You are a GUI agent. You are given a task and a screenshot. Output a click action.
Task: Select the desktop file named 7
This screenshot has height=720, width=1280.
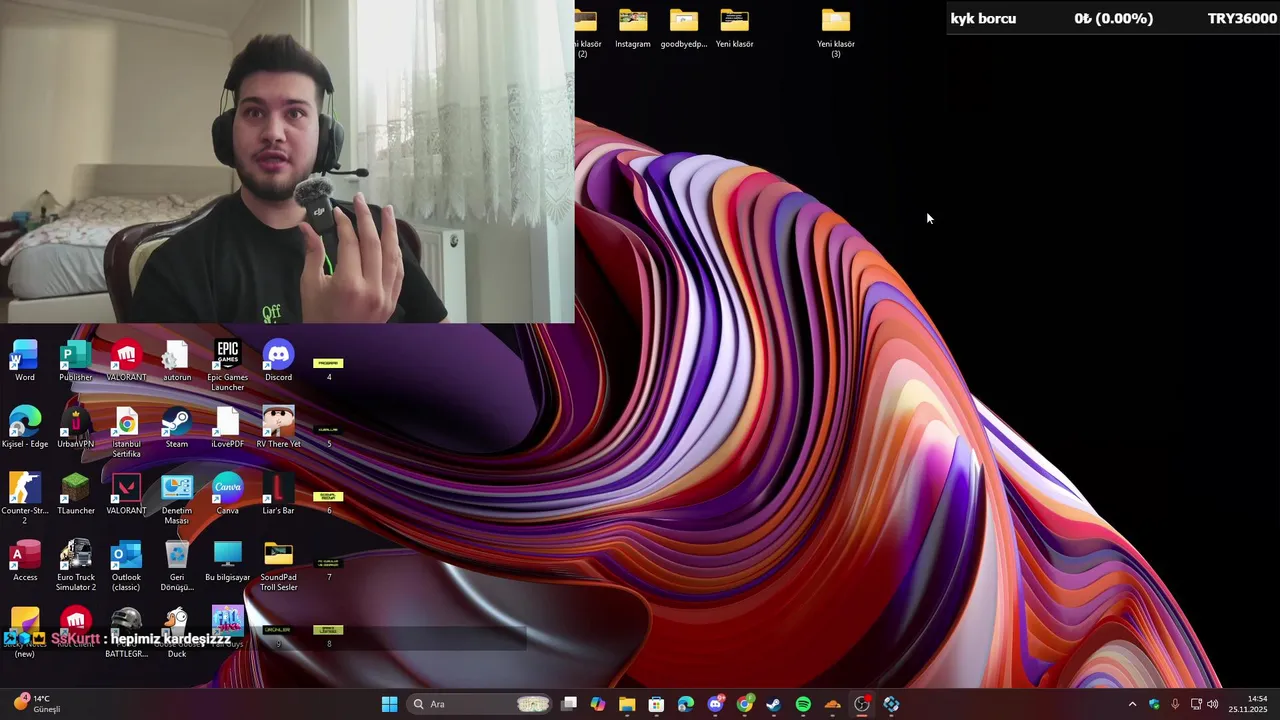coord(328,567)
